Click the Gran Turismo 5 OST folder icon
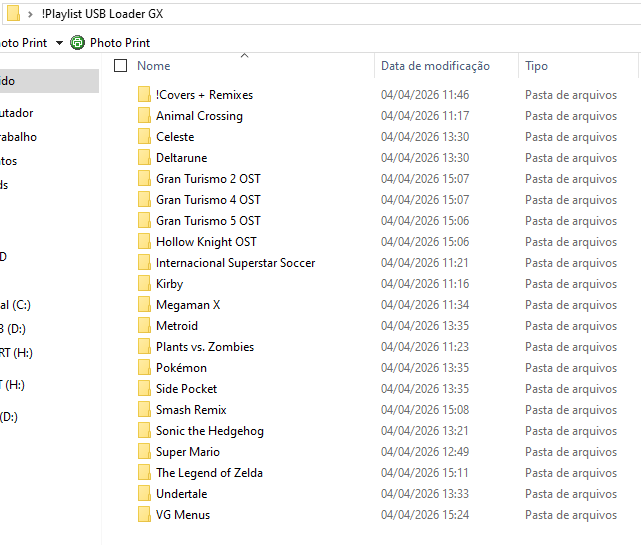 (x=144, y=220)
